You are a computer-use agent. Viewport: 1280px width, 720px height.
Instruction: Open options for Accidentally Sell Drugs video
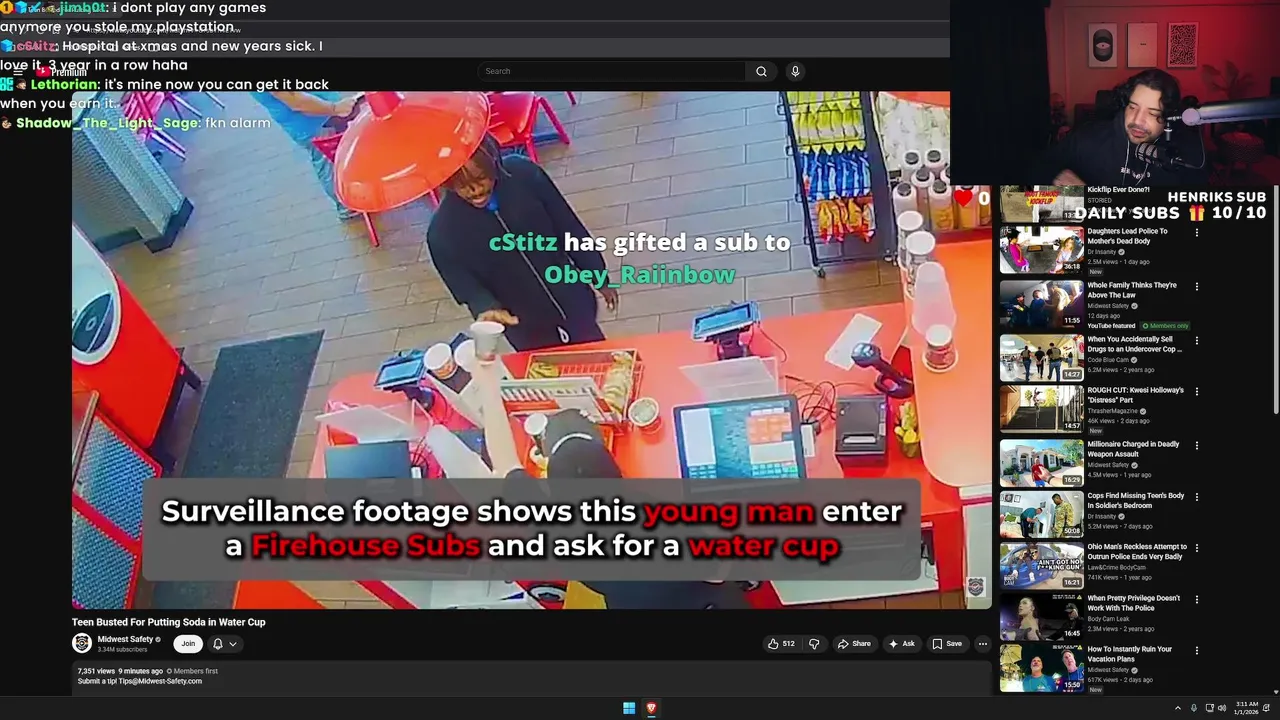click(1196, 341)
